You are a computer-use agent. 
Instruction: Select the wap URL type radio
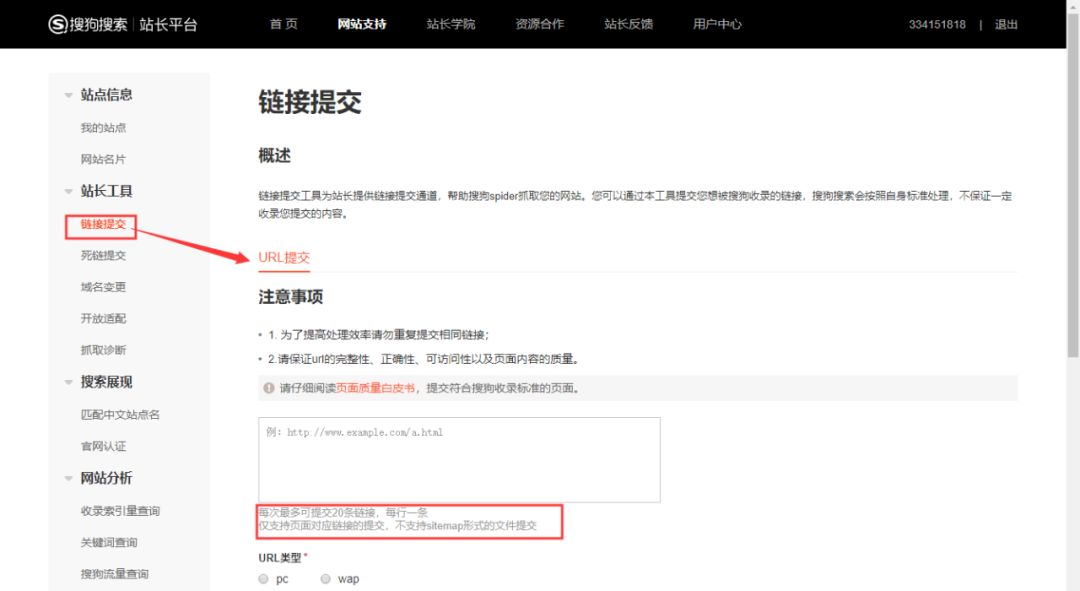coord(325,579)
